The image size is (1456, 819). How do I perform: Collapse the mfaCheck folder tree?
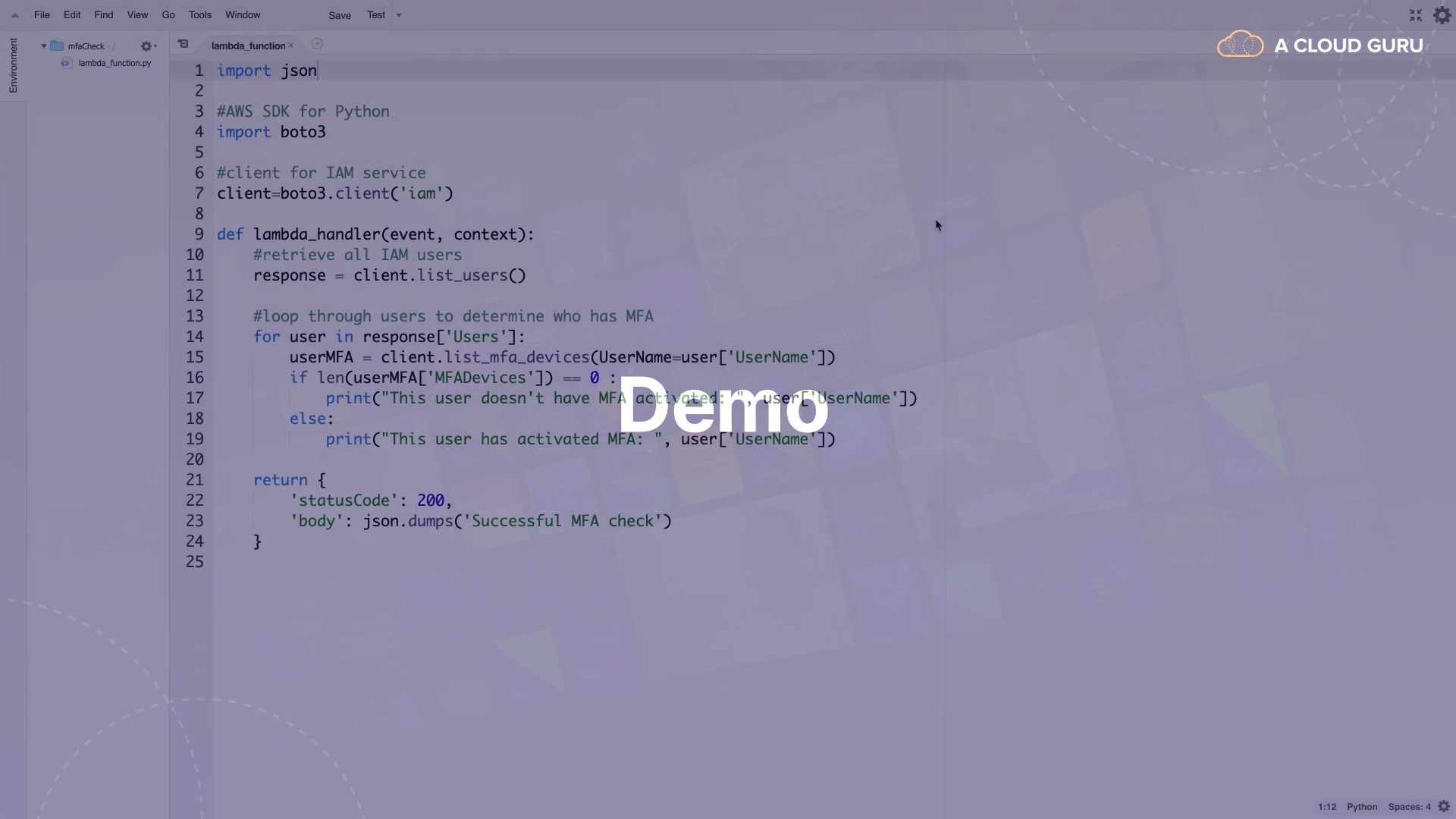click(44, 46)
